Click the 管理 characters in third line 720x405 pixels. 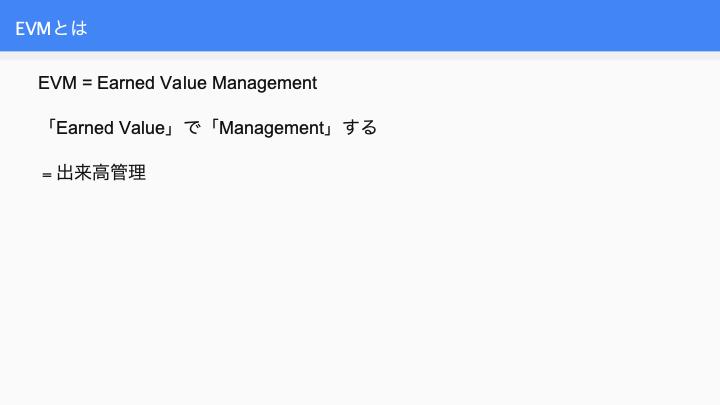[128, 173]
